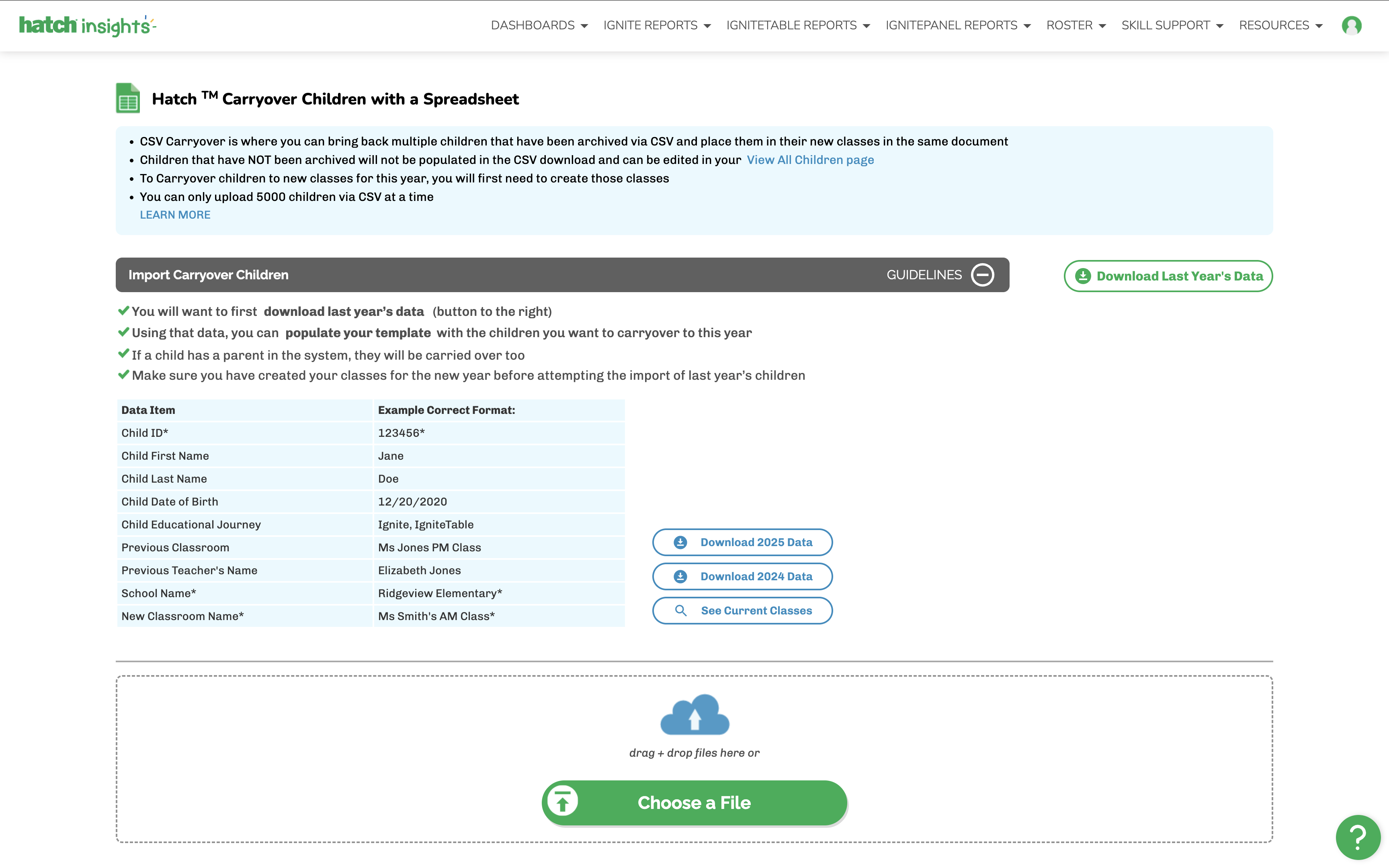Click the School Name* row label
Image resolution: width=1389 pixels, height=868 pixels.
(245, 594)
